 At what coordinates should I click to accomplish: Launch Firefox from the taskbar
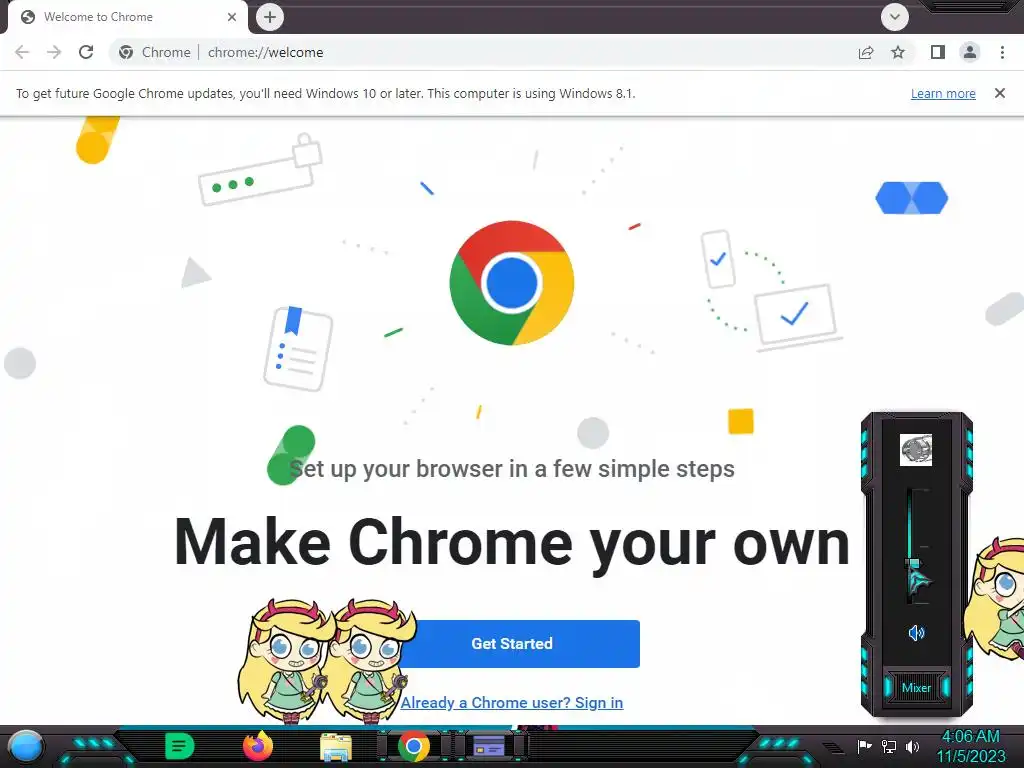coord(258,746)
